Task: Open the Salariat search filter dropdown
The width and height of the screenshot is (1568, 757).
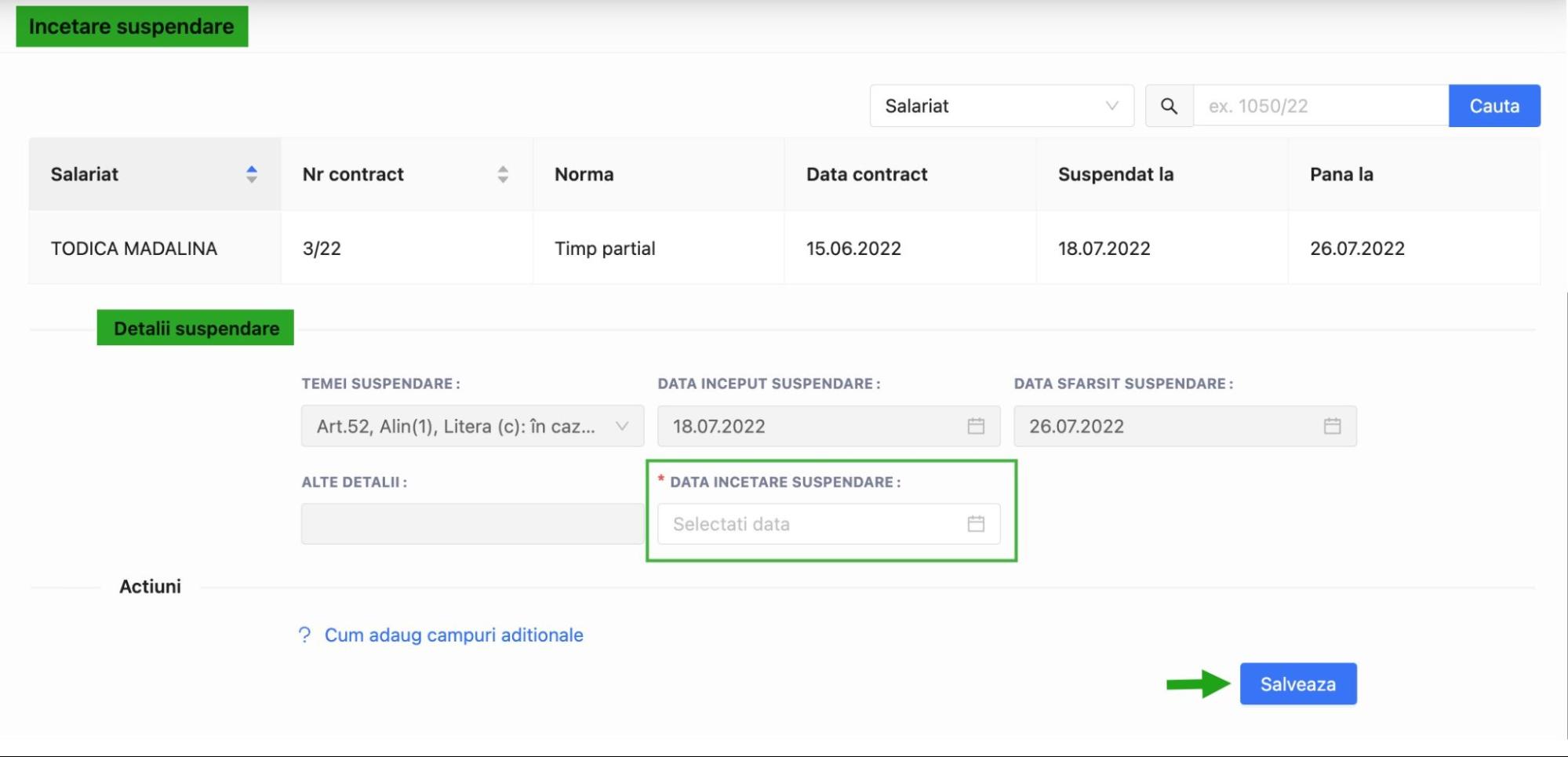Action: (x=1002, y=106)
